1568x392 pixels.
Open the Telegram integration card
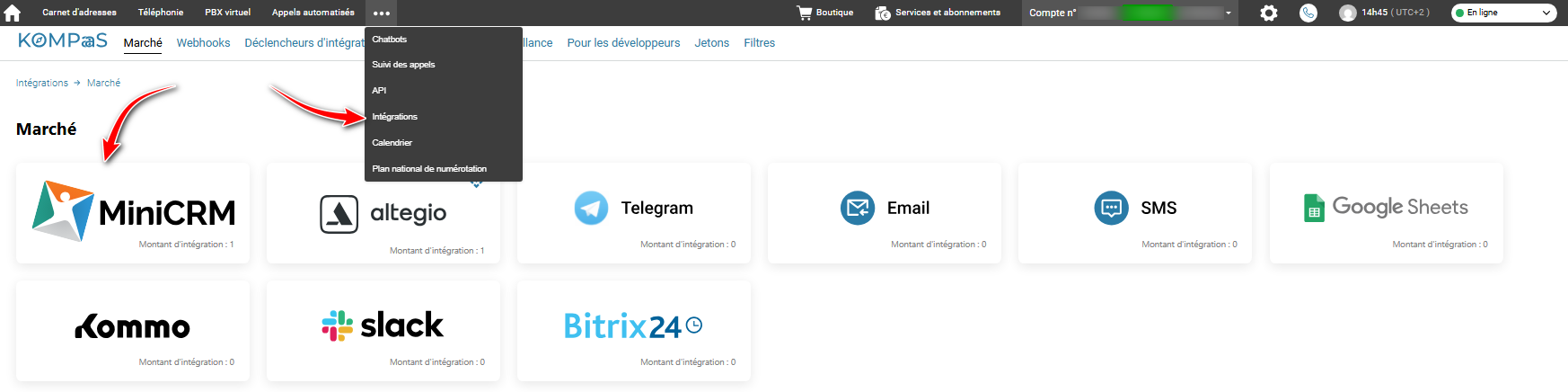click(x=634, y=213)
